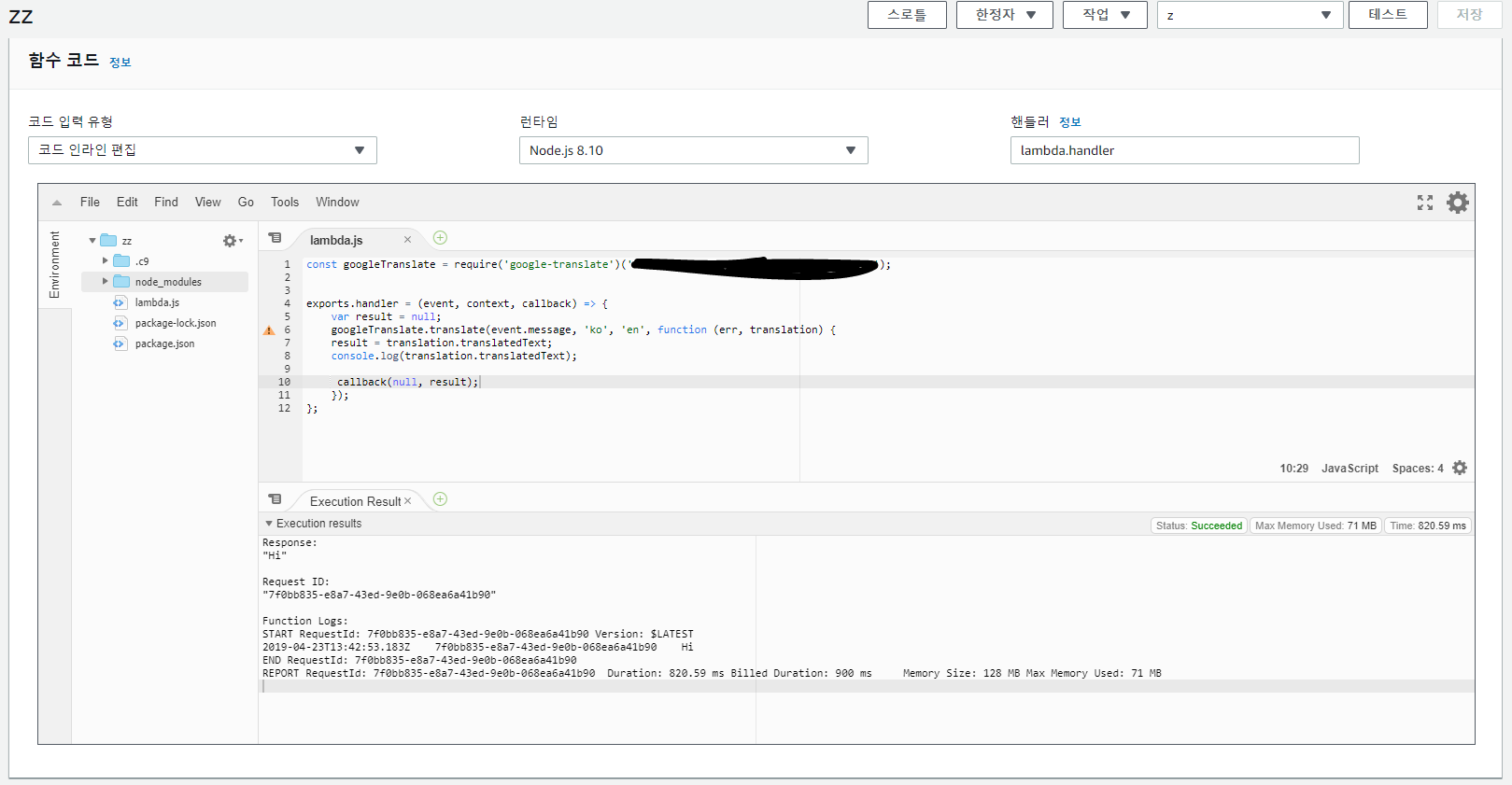This screenshot has width=1512, height=785.
Task: Collapse Execution results section
Action: (x=269, y=524)
